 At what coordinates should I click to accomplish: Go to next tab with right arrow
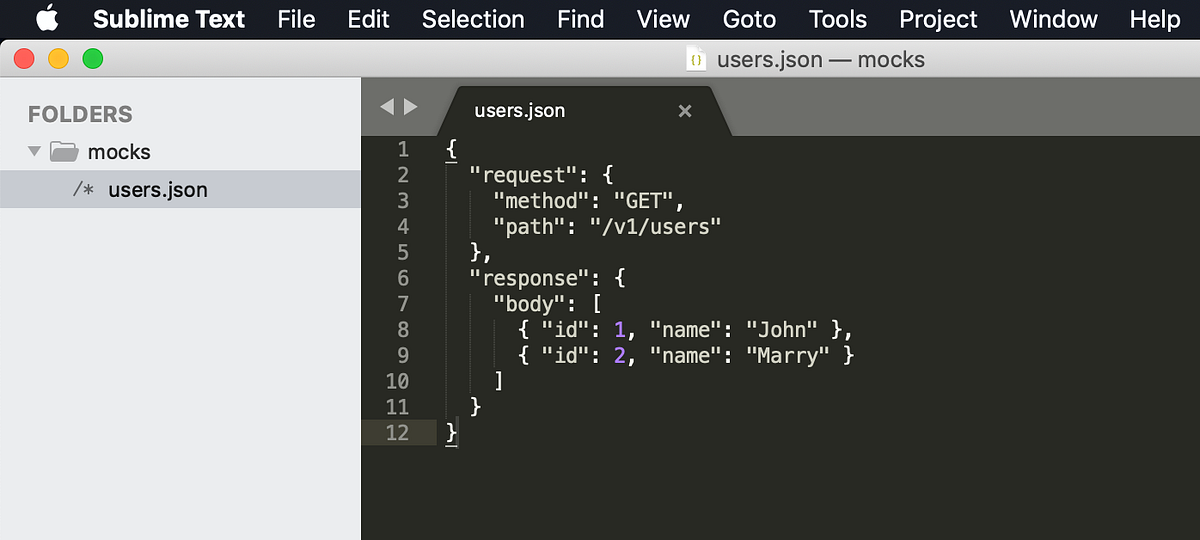pos(411,107)
